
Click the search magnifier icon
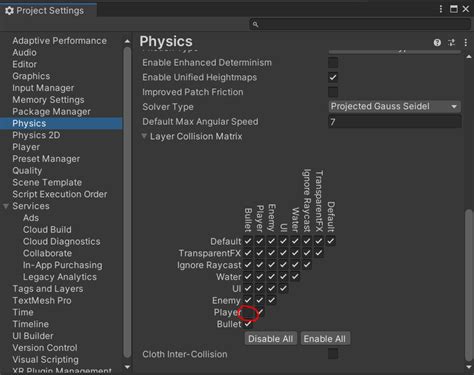(x=255, y=24)
